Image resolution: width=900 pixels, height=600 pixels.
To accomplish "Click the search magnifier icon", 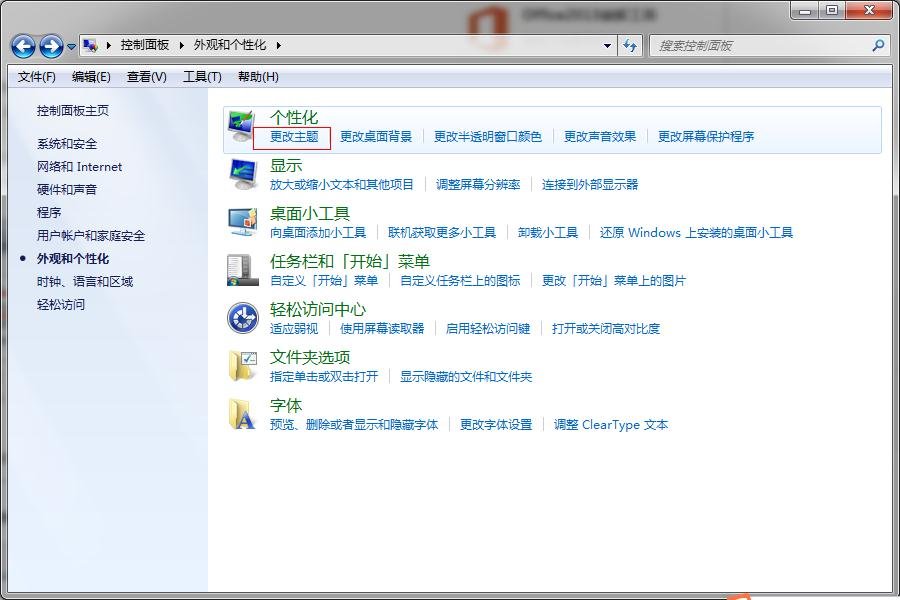I will pyautogui.click(x=876, y=45).
